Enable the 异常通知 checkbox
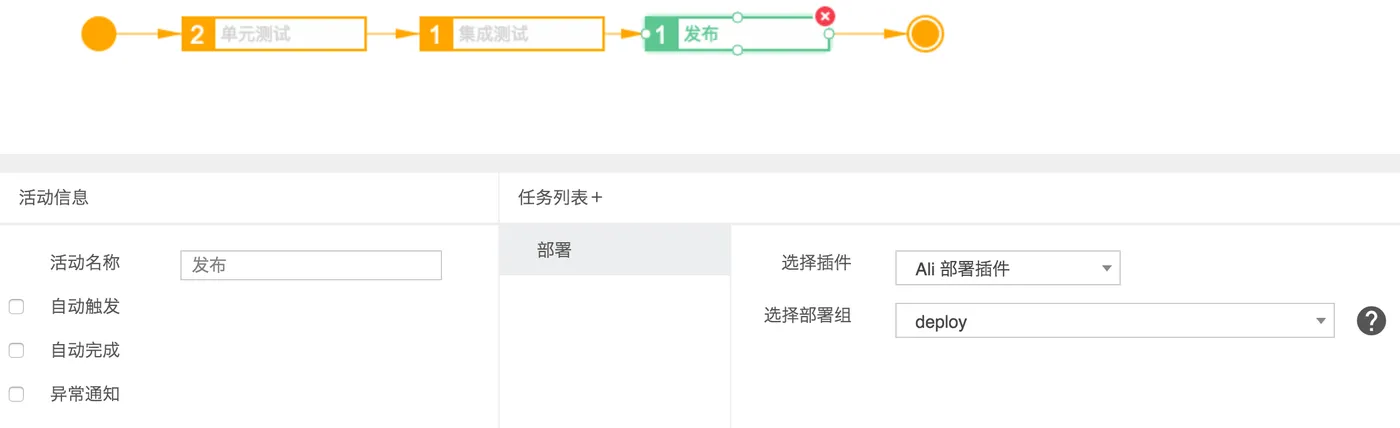 click(x=16, y=394)
